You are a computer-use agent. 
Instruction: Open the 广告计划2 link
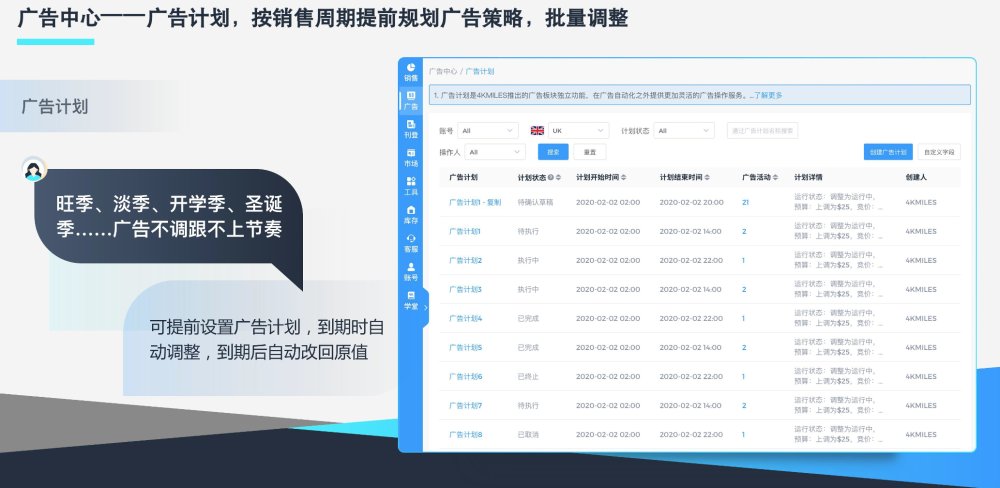click(466, 260)
